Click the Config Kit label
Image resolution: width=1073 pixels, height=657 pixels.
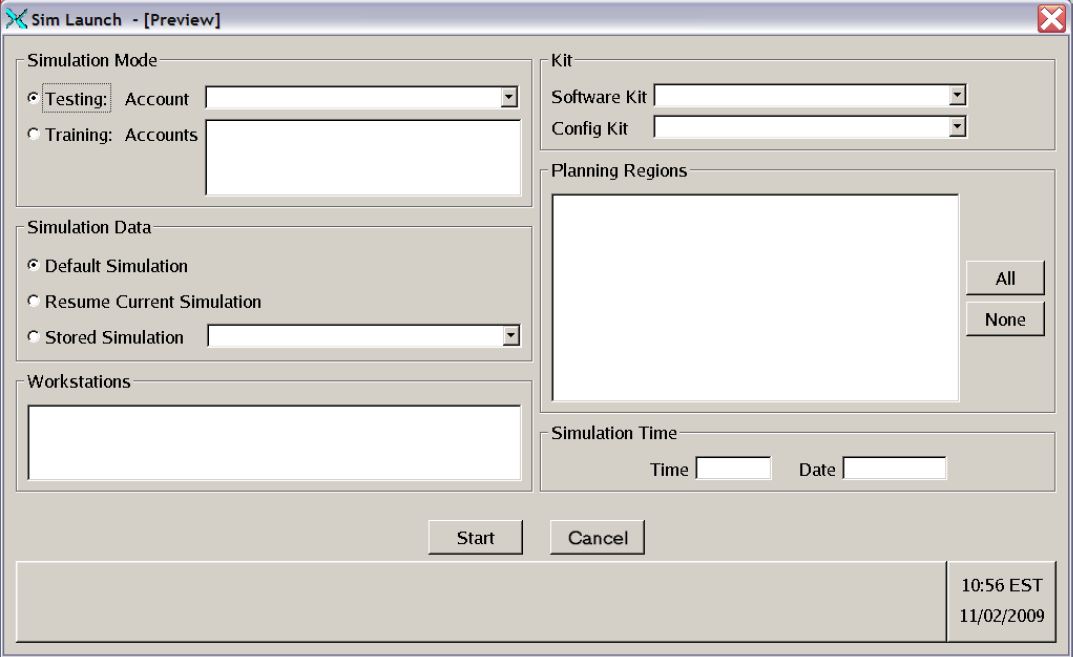(589, 128)
